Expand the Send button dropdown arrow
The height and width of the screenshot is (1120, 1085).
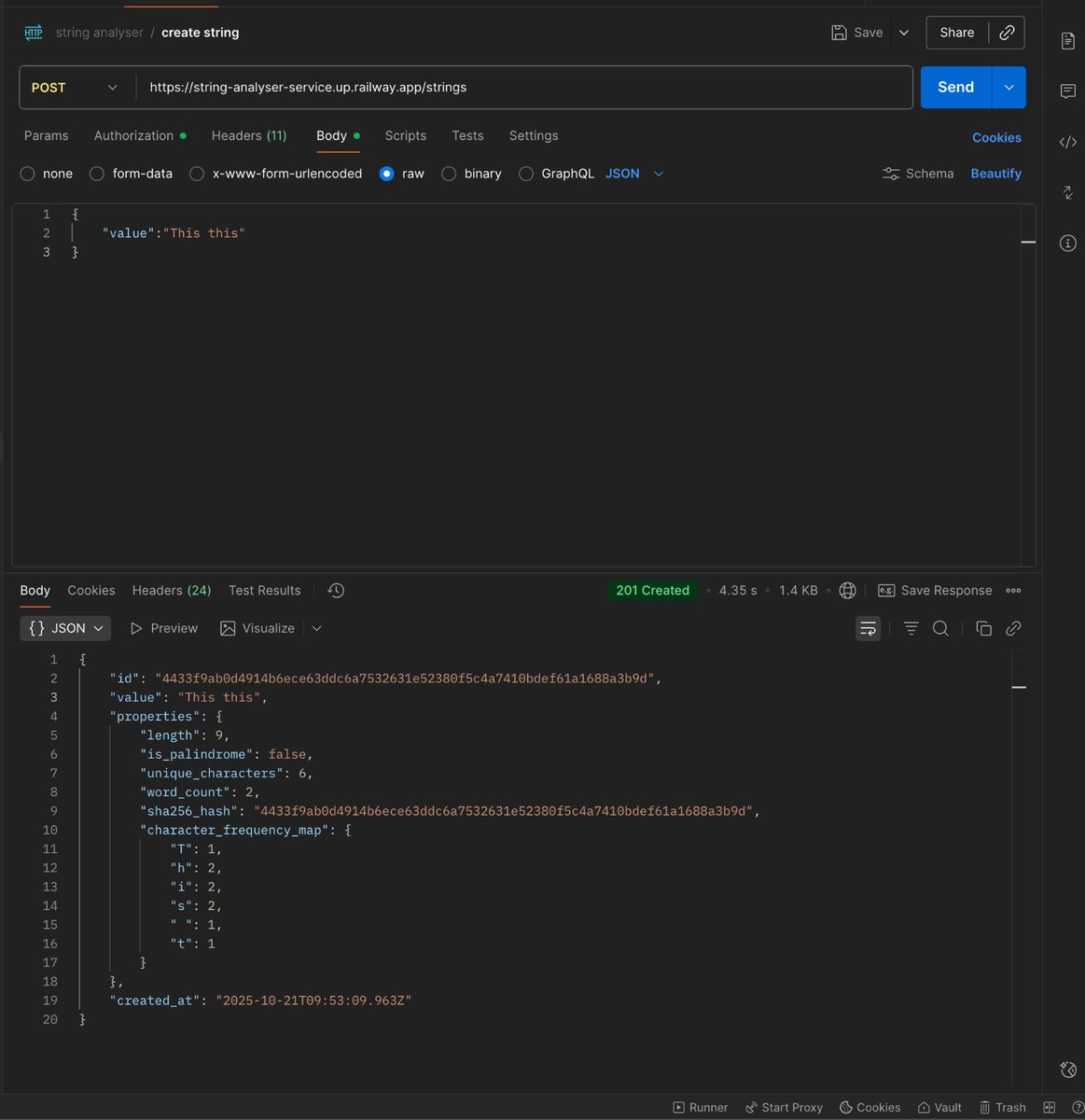1008,87
